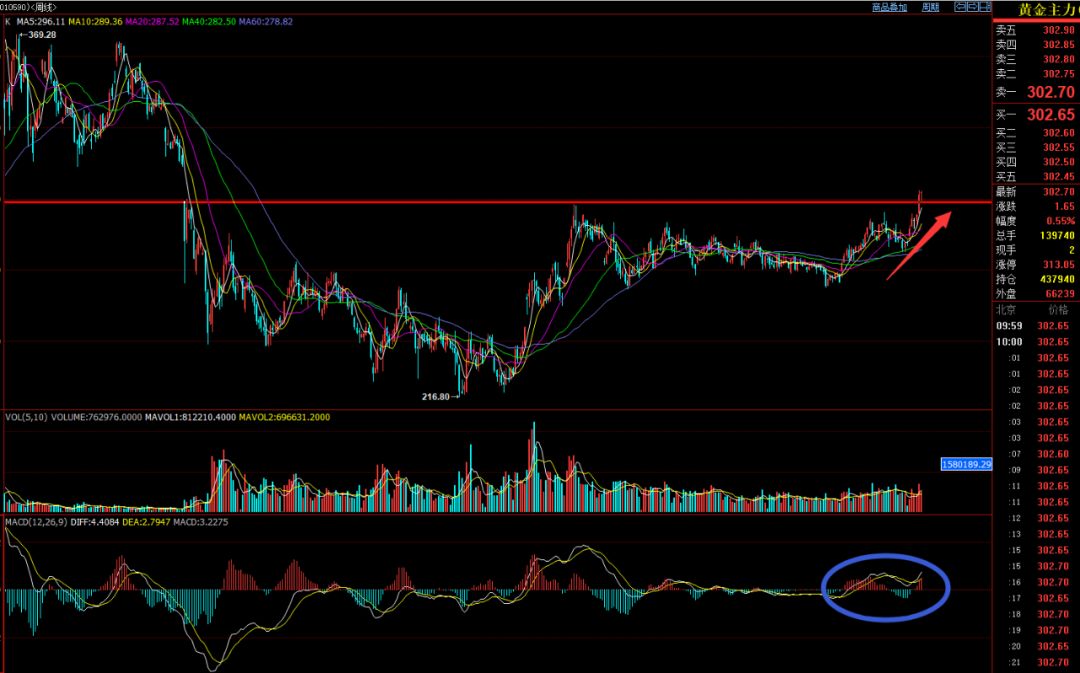Select the MA5 indicator label
The height and width of the screenshot is (673, 1080).
coord(41,21)
